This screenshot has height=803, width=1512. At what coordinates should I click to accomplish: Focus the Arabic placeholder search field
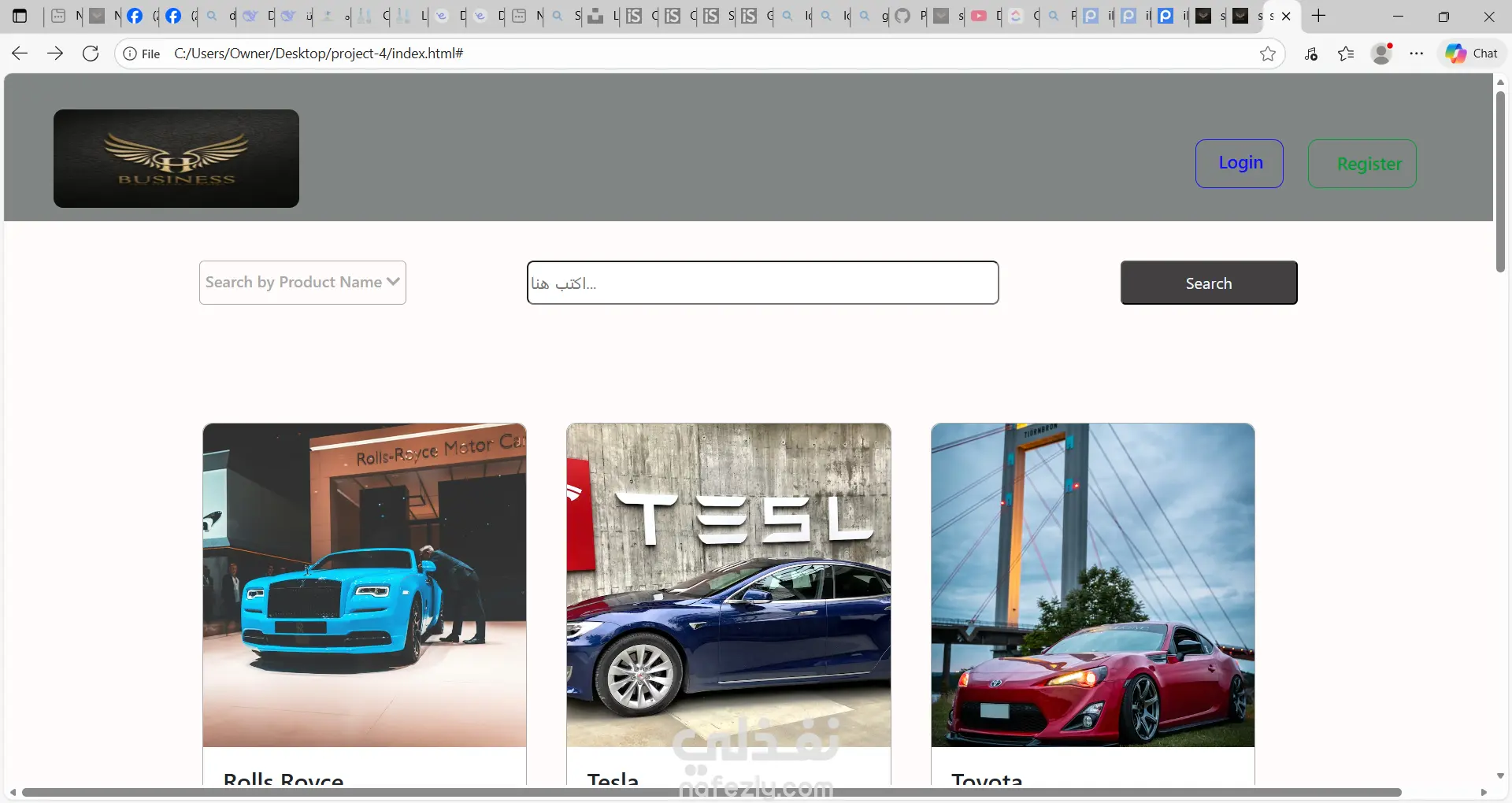click(762, 283)
